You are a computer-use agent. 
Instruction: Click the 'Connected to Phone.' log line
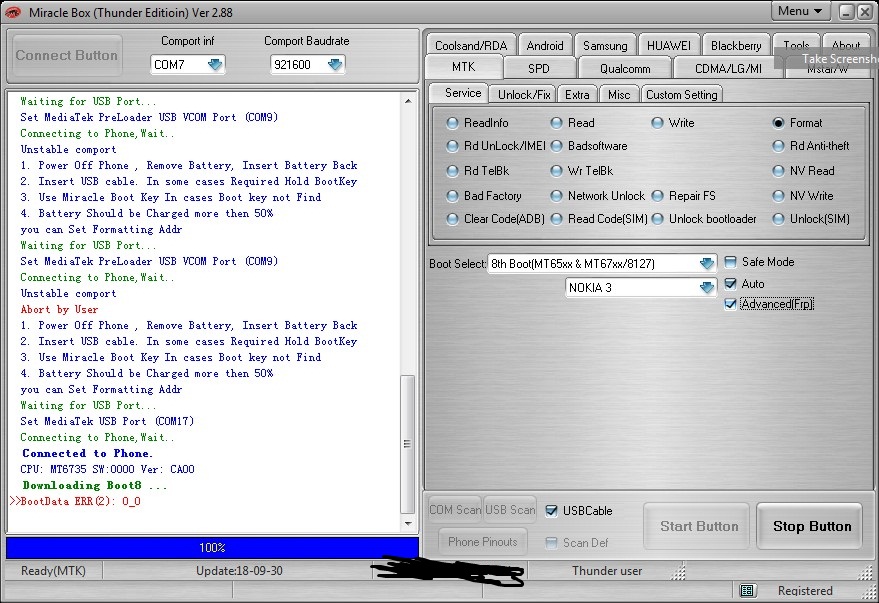[x=87, y=453]
